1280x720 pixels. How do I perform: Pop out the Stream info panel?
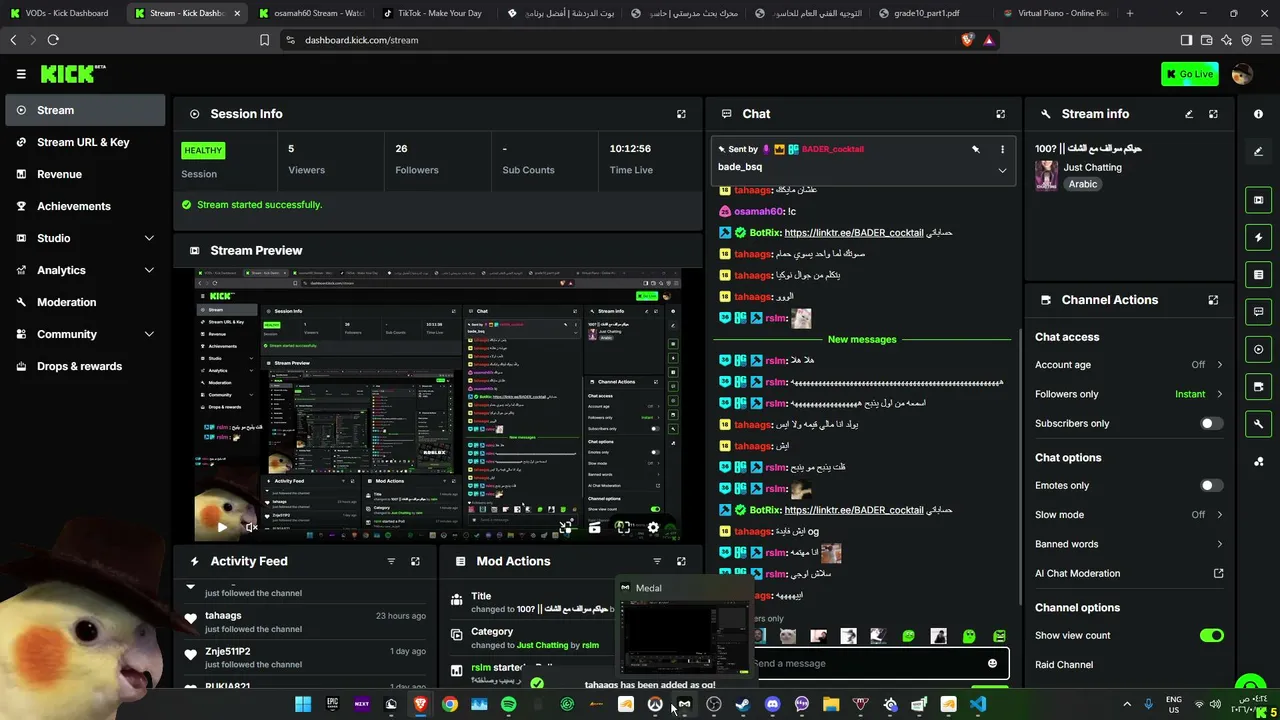1213,114
